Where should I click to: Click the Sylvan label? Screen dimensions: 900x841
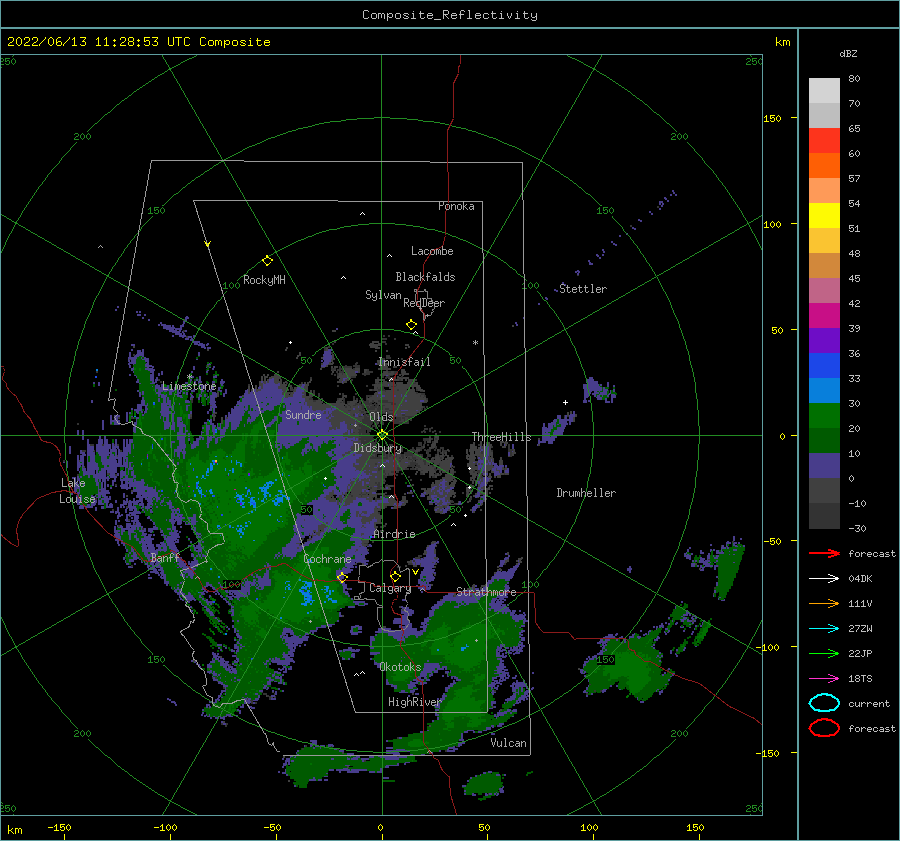(x=383, y=295)
